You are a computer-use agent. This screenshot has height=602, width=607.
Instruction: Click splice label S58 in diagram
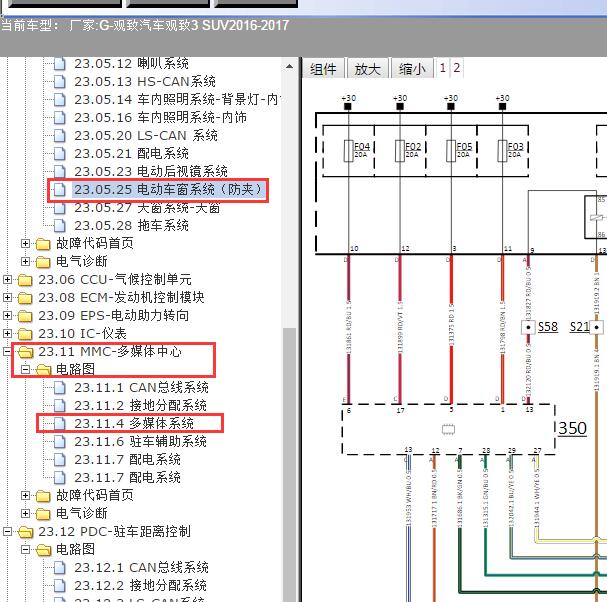click(548, 327)
